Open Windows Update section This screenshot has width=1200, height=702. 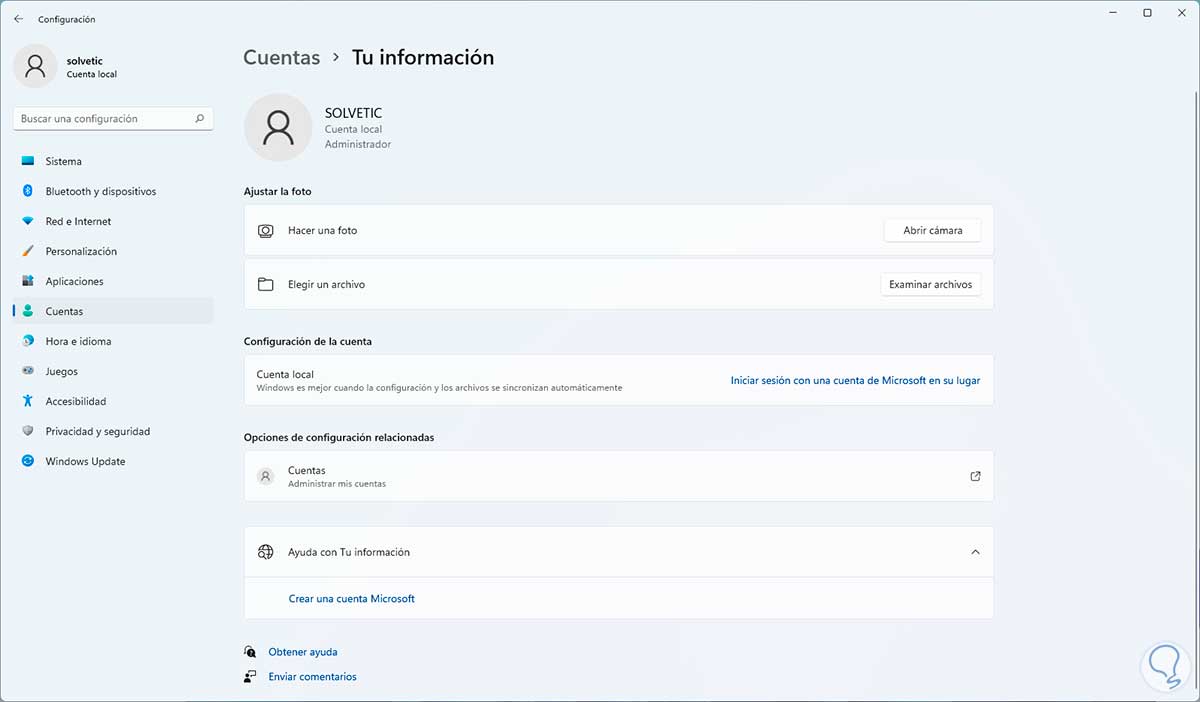point(85,461)
